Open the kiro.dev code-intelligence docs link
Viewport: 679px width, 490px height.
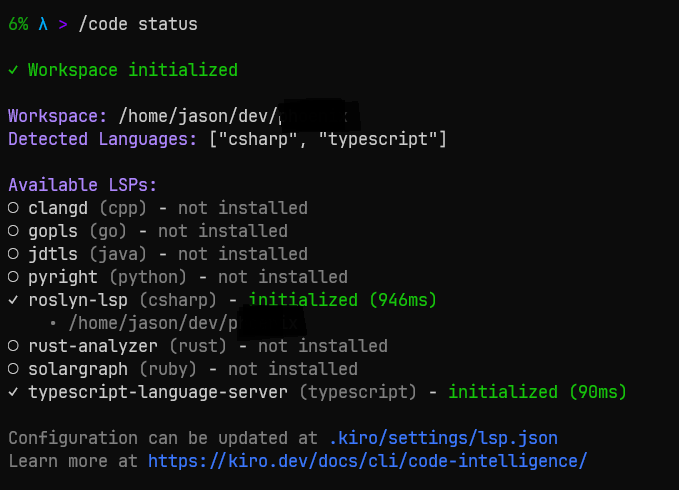[367, 461]
